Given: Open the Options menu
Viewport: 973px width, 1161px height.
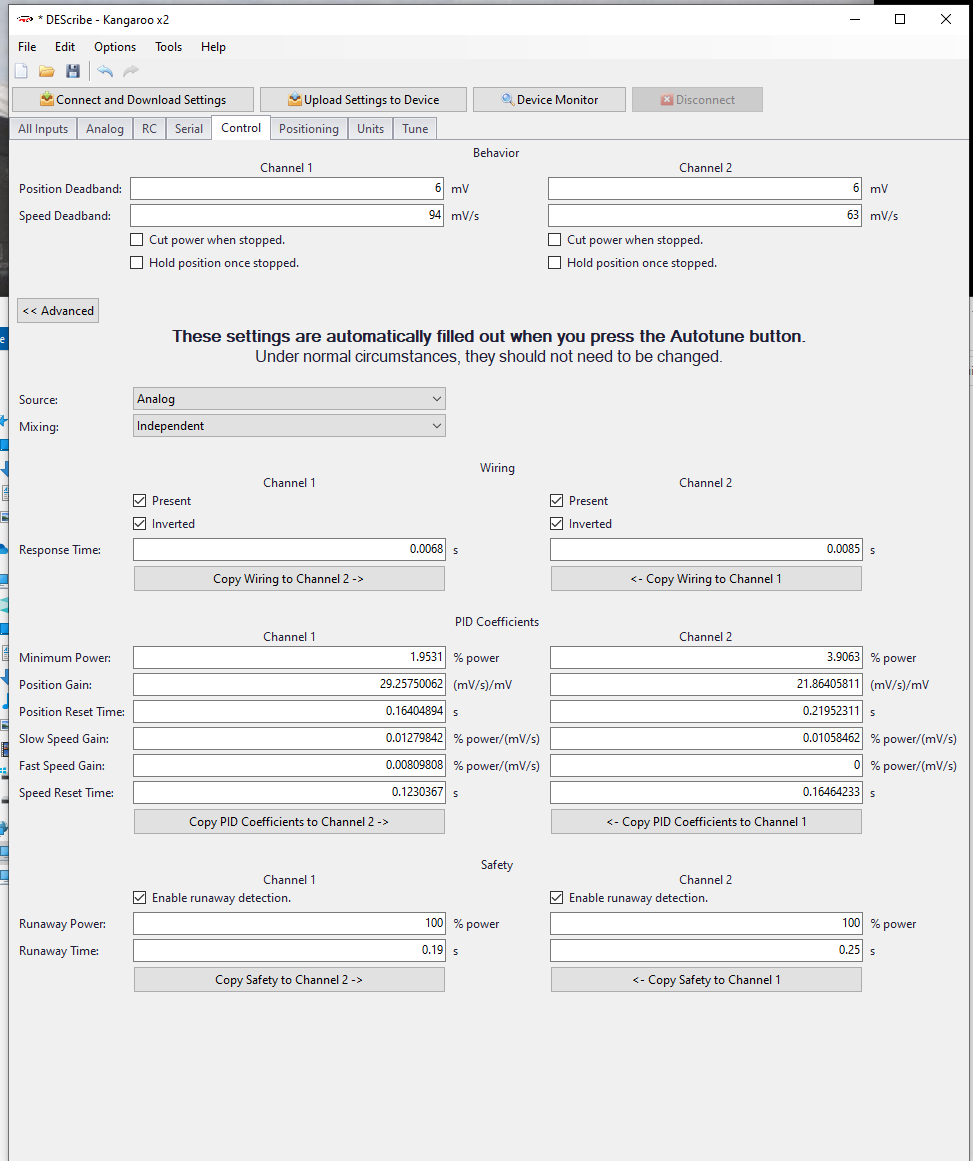Looking at the screenshot, I should (115, 47).
